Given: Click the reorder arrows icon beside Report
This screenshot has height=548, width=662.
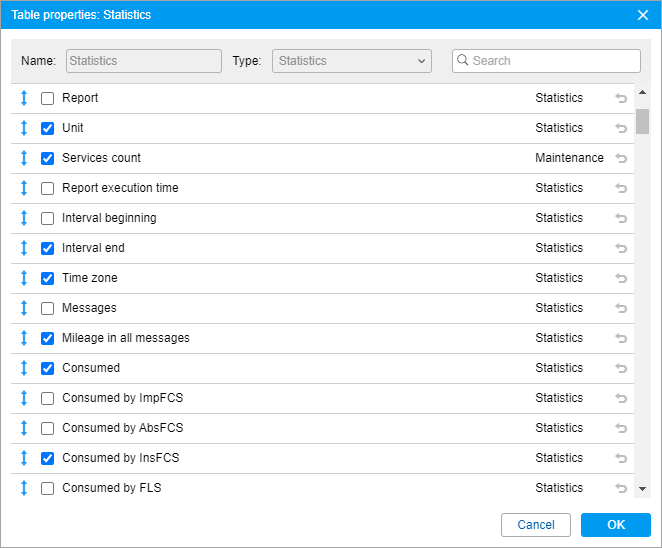Looking at the screenshot, I should pyautogui.click(x=24, y=98).
